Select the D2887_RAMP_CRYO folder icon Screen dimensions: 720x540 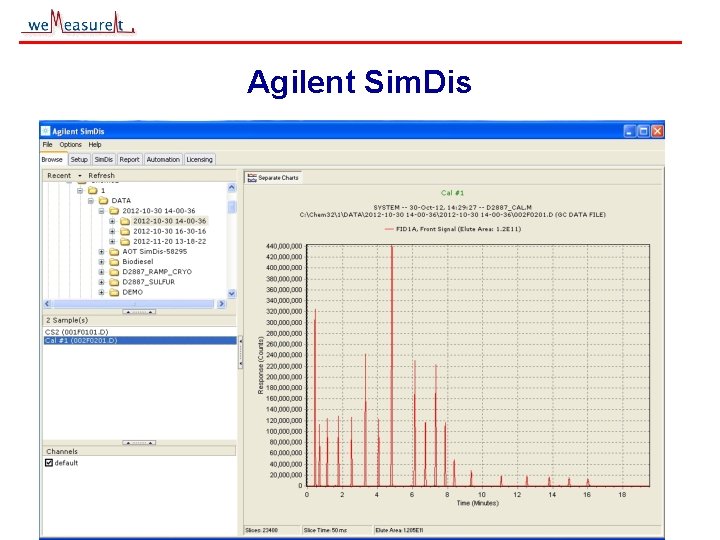tap(114, 272)
